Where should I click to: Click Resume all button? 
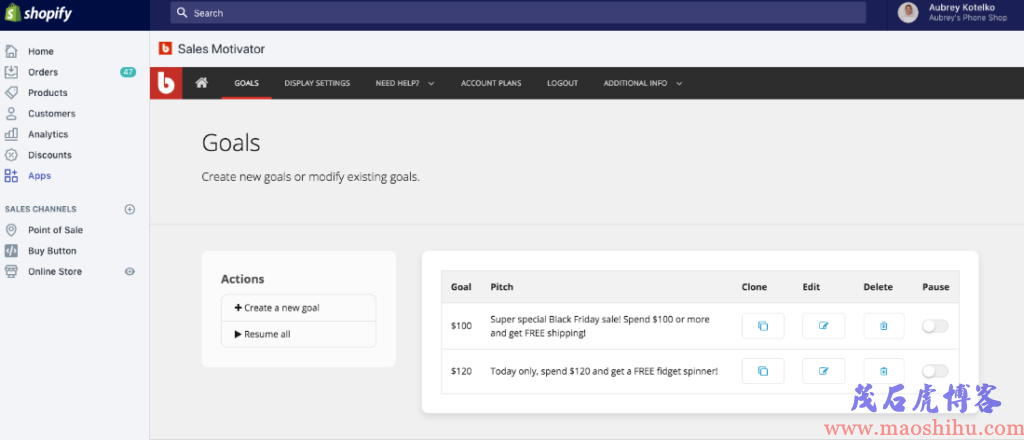[298, 334]
